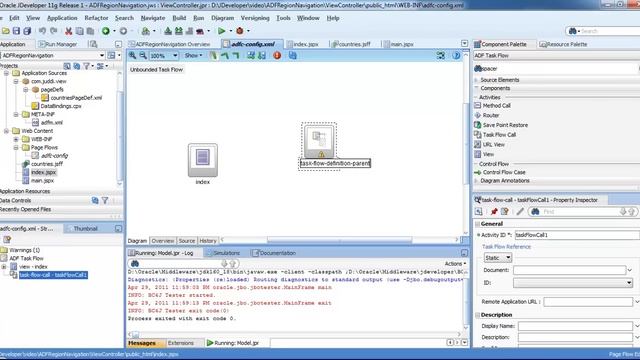This screenshot has width=640, height=360.
Task: Click the Make project build icon
Action: 168,31
